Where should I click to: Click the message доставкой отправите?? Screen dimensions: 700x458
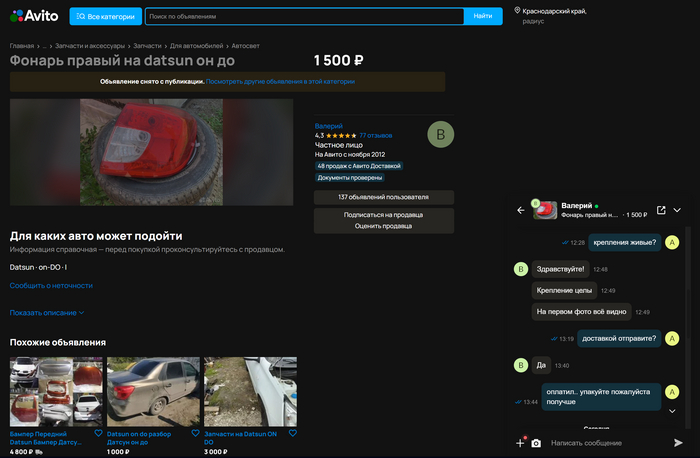tap(619, 338)
